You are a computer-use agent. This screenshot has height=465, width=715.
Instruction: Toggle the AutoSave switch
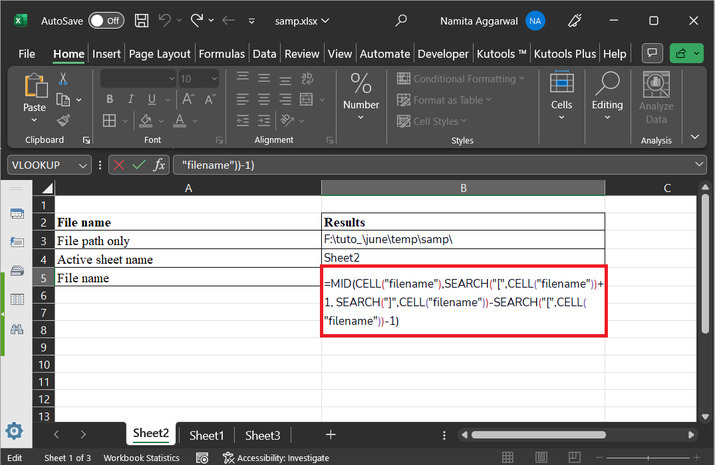[x=106, y=19]
